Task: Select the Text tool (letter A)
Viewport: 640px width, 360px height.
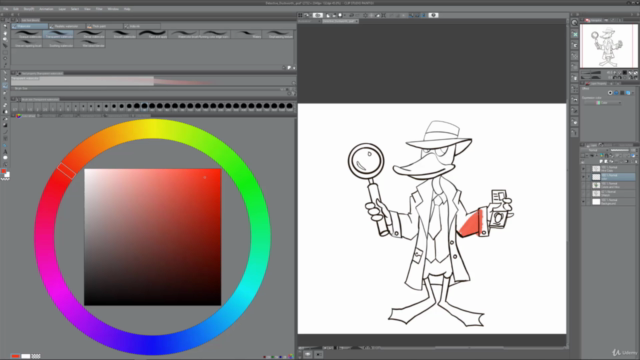Action: click(x=5, y=151)
